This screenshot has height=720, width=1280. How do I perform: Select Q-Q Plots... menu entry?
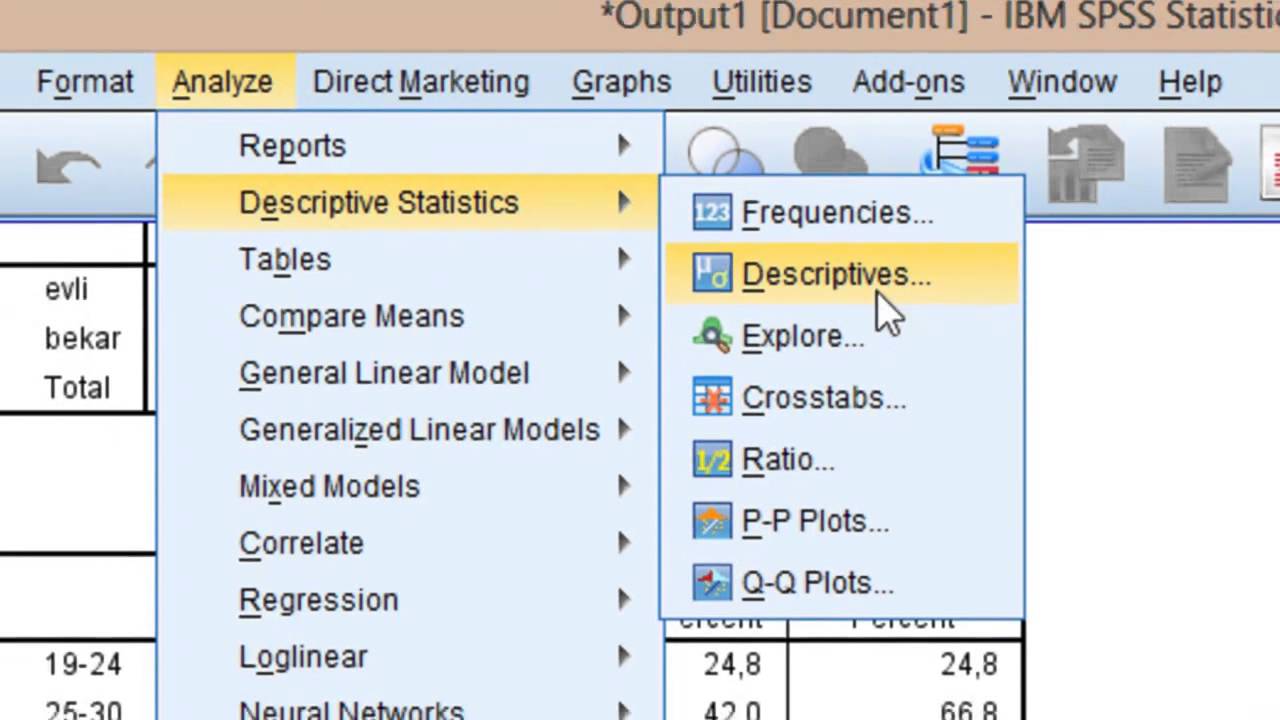click(842, 582)
